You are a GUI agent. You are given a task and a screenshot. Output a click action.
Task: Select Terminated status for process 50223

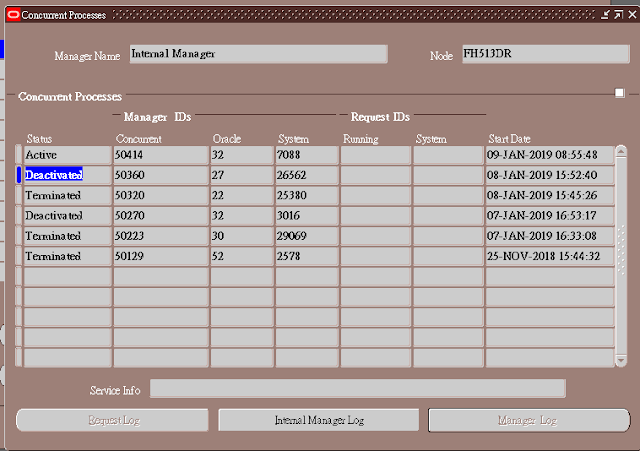point(67,236)
